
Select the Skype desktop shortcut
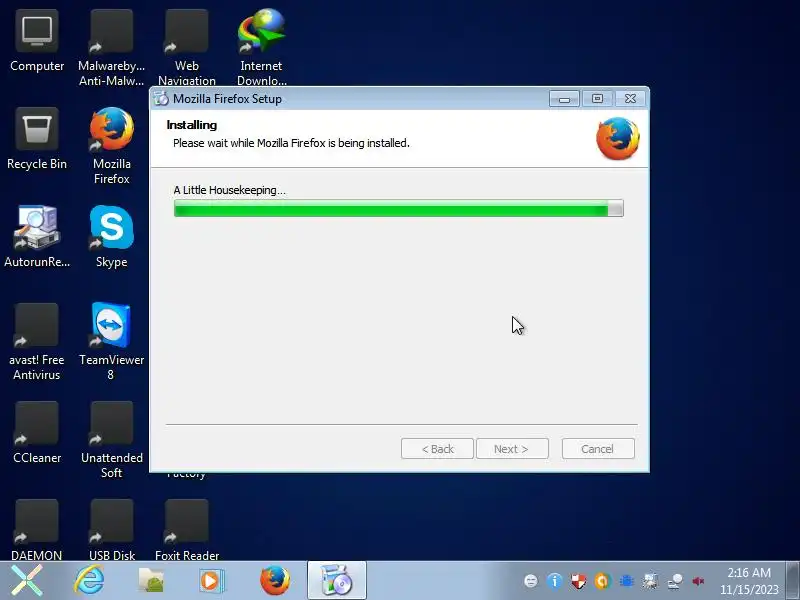tap(111, 237)
